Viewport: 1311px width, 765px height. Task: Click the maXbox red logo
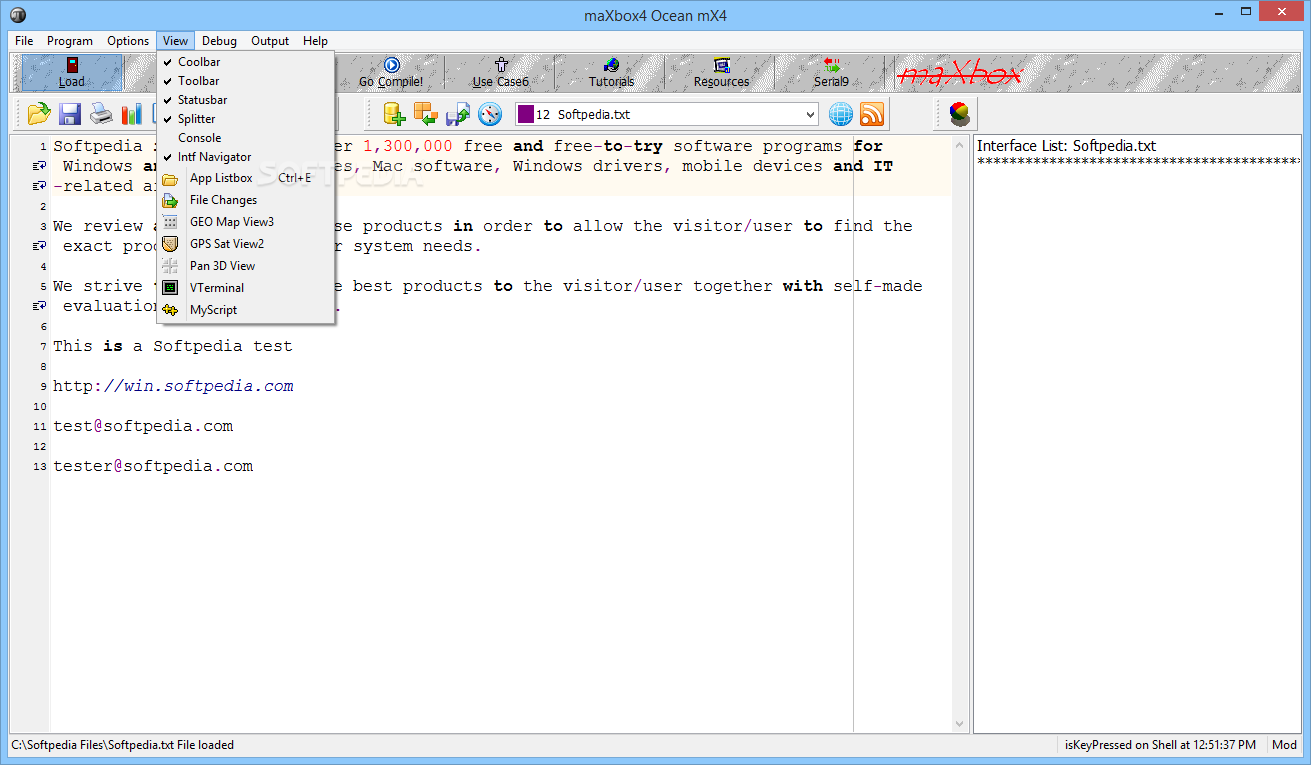[959, 74]
